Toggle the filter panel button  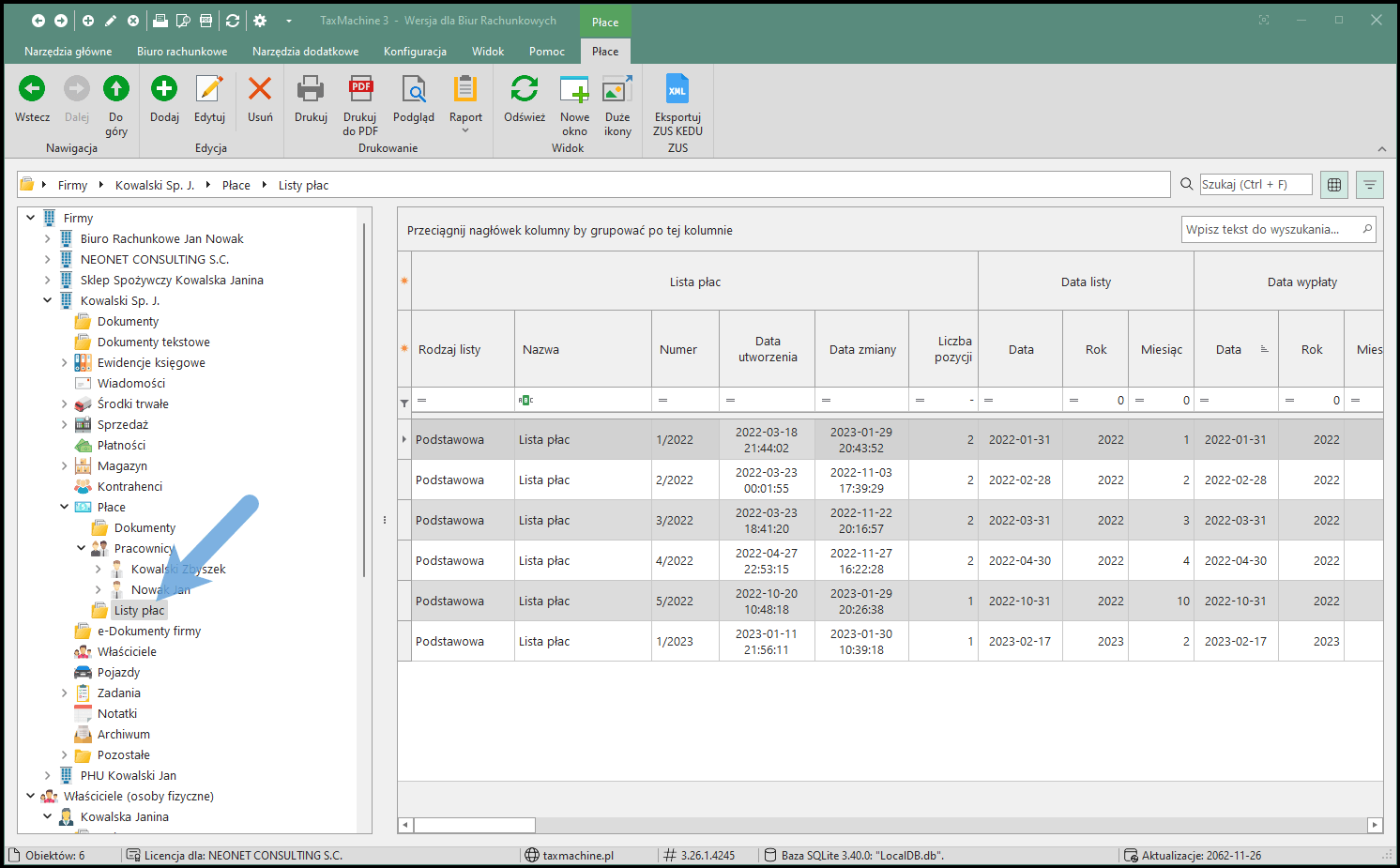tap(1370, 185)
